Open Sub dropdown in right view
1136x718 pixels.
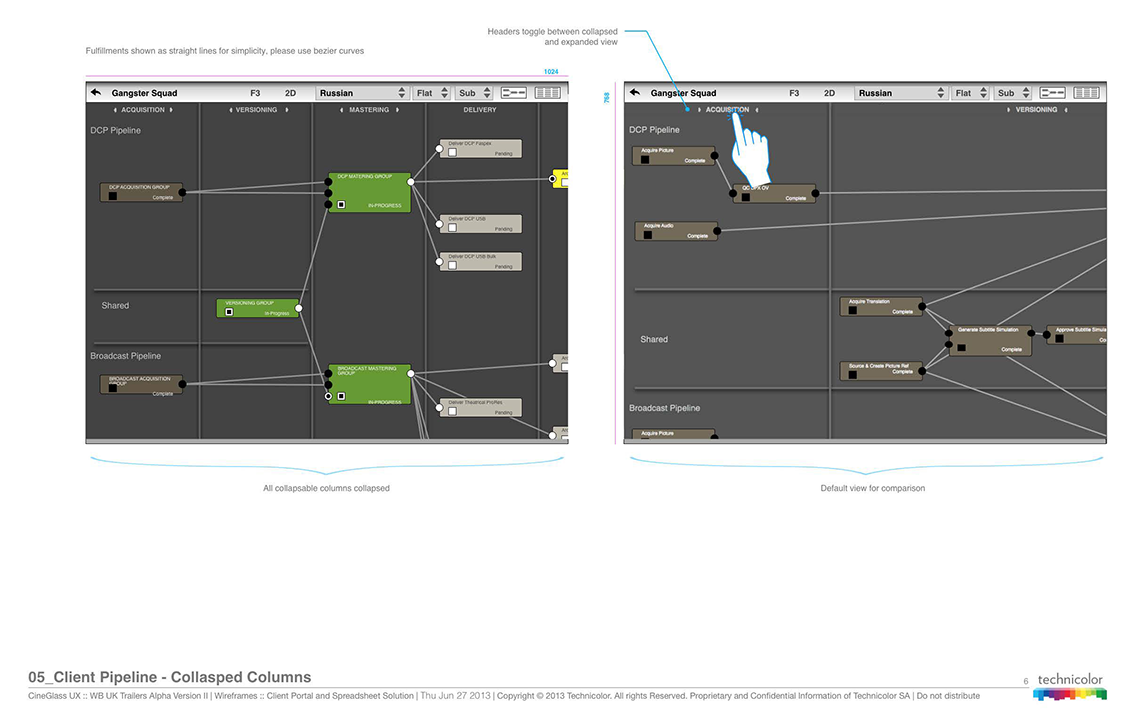pyautogui.click(x=1013, y=93)
